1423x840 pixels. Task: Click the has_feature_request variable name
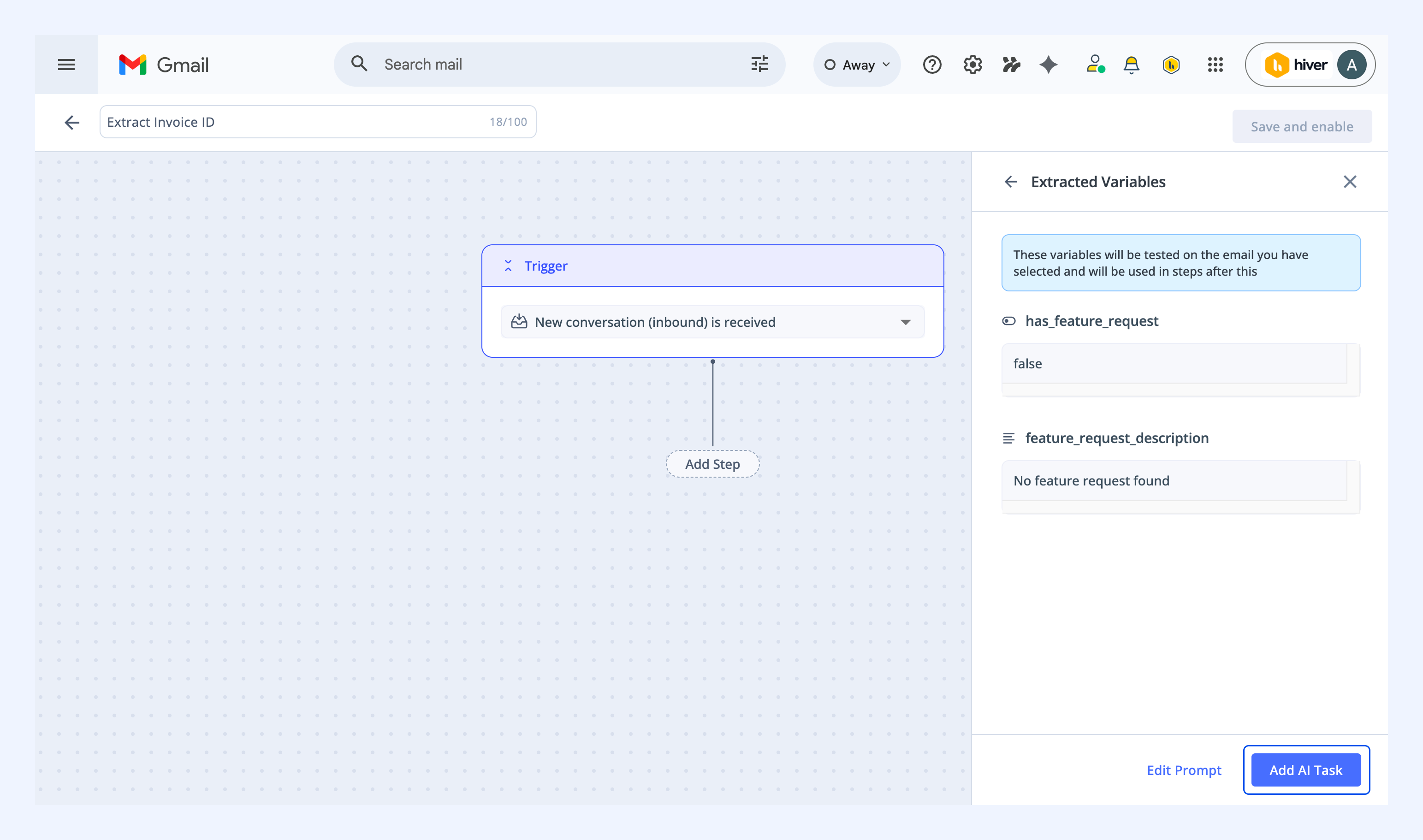click(x=1092, y=321)
